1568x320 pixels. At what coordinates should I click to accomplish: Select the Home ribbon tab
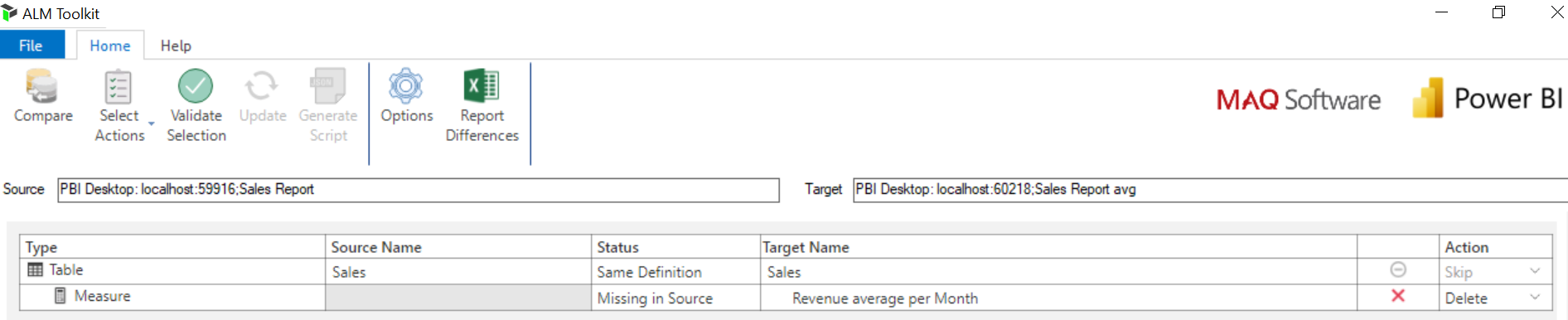click(x=110, y=46)
